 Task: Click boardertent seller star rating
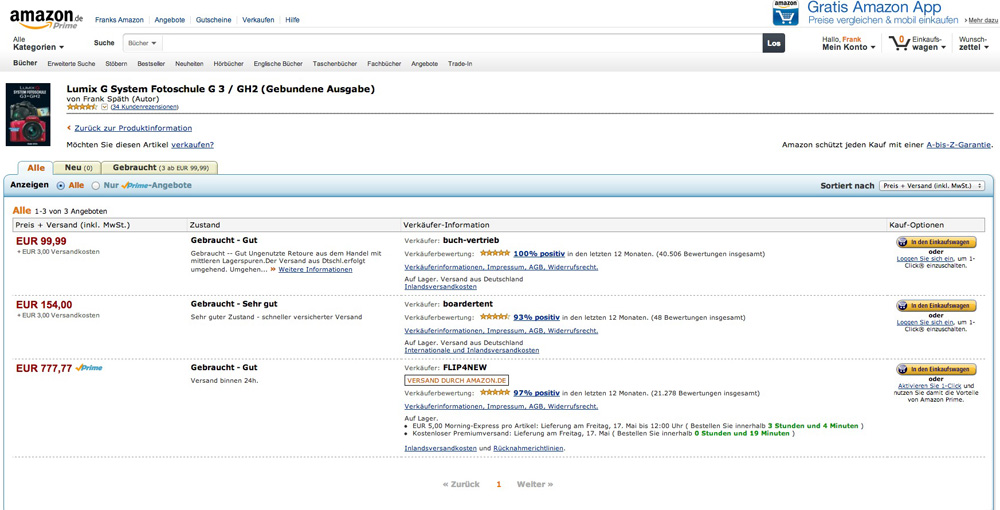pyautogui.click(x=494, y=317)
